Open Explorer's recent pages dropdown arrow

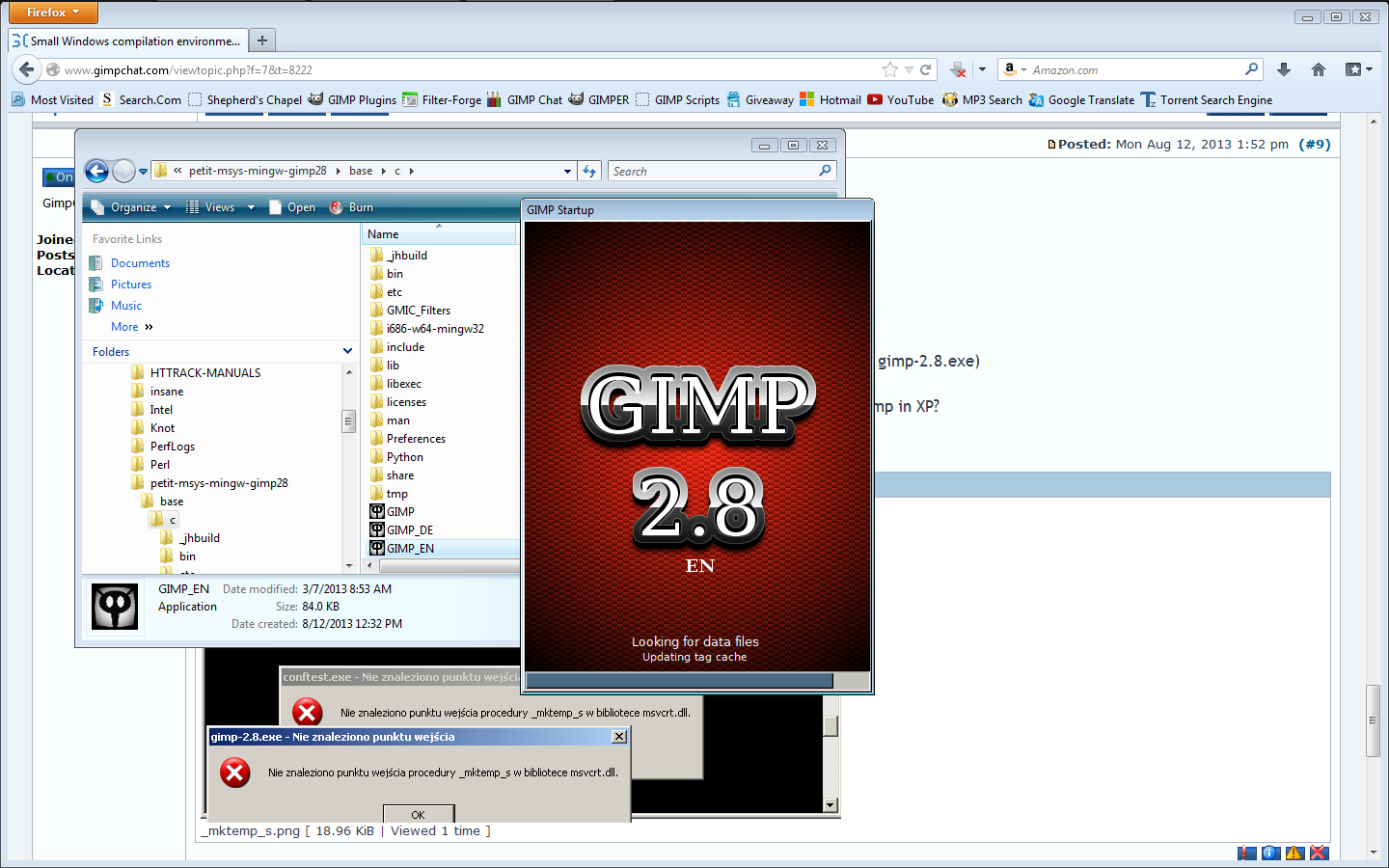[x=143, y=172]
